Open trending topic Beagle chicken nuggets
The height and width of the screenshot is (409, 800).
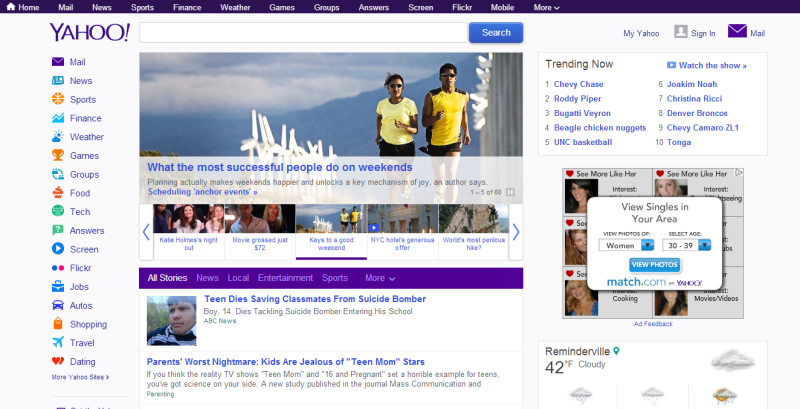600,127
